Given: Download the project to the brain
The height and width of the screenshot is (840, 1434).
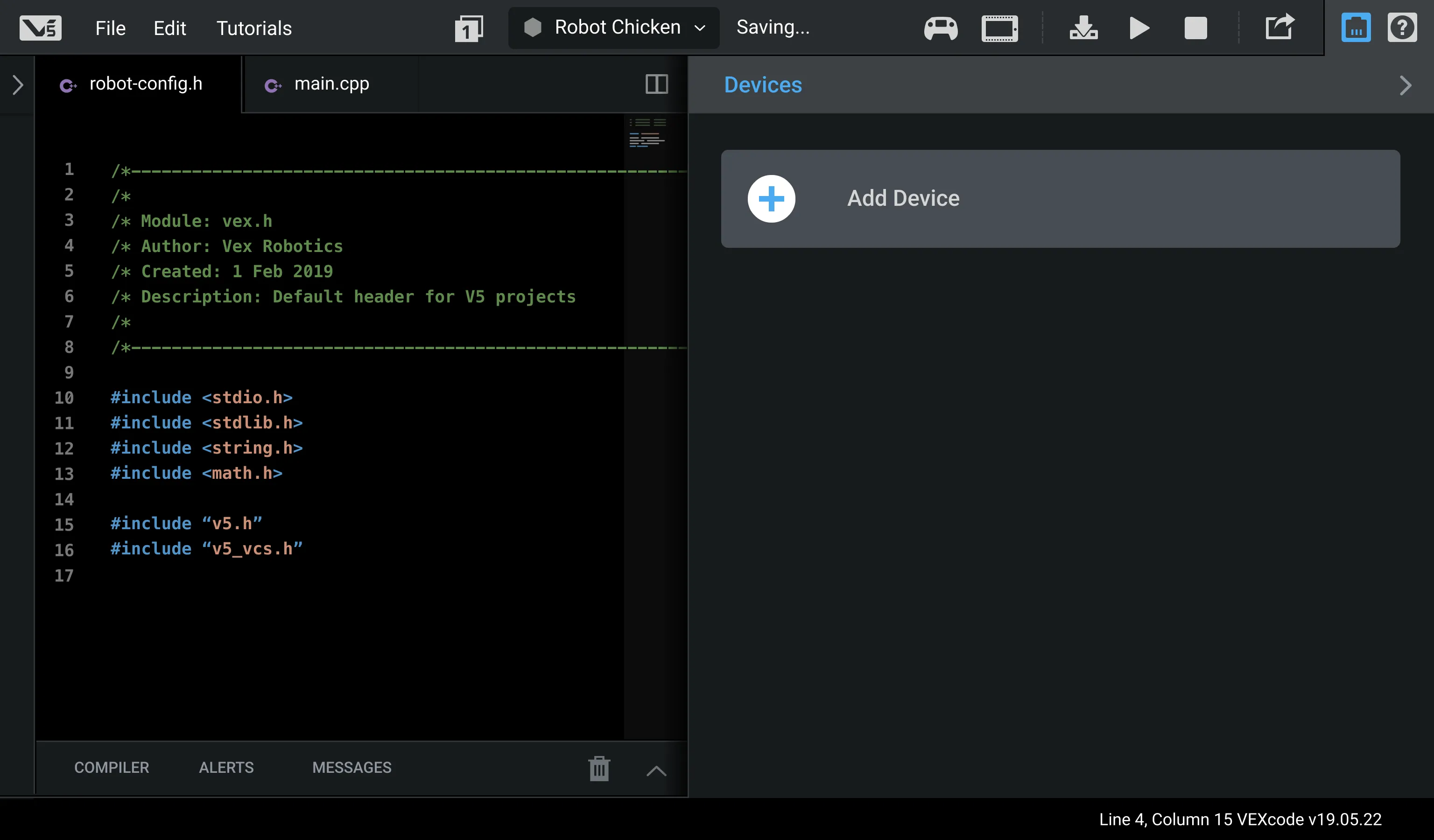Looking at the screenshot, I should point(1083,28).
